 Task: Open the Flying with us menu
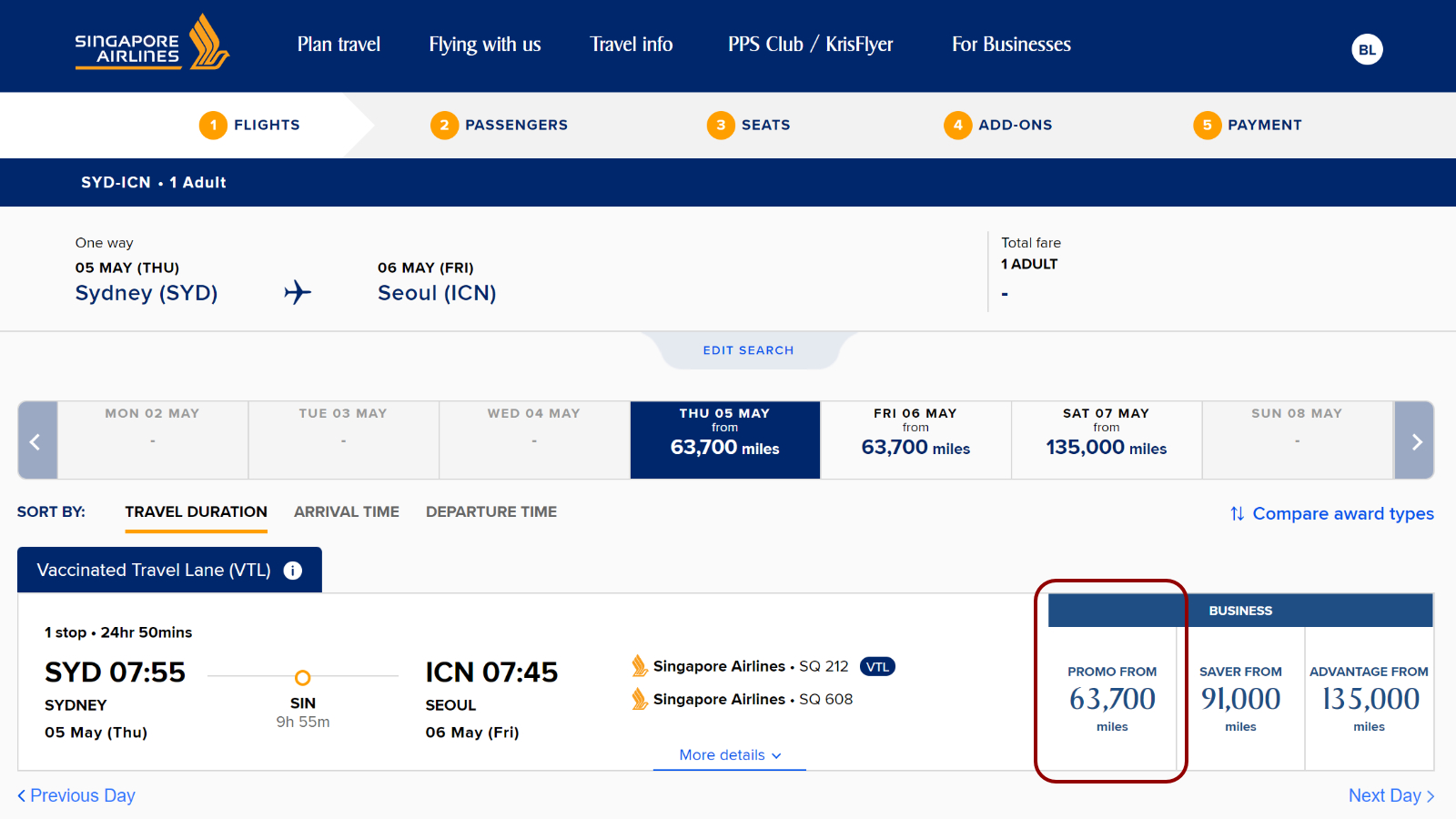coord(485,45)
